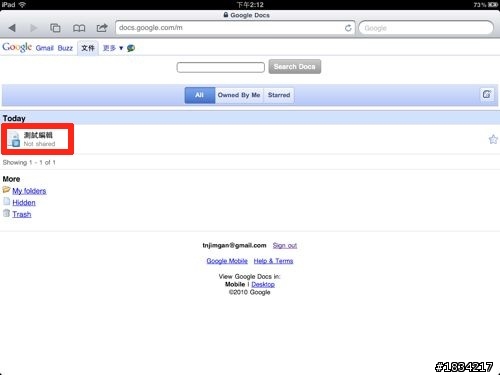The width and height of the screenshot is (500, 375).
Task: Star the 測試編輯 document
Action: pos(493,139)
